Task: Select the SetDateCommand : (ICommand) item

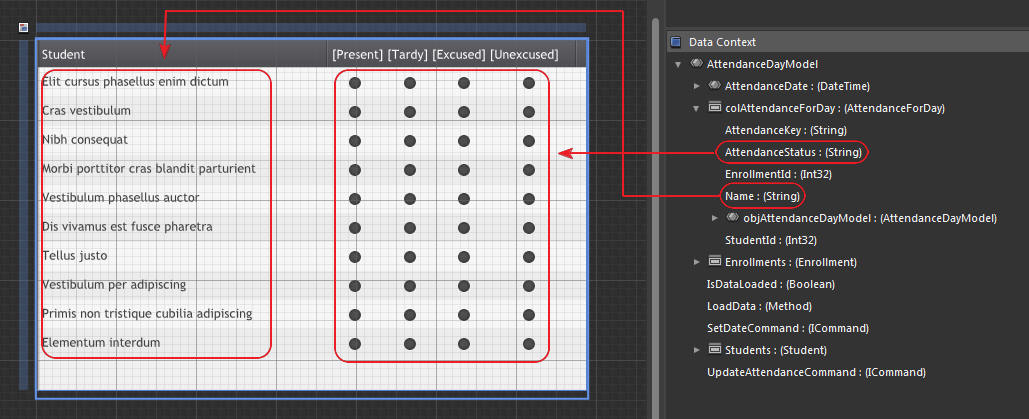Action: pyautogui.click(x=788, y=328)
